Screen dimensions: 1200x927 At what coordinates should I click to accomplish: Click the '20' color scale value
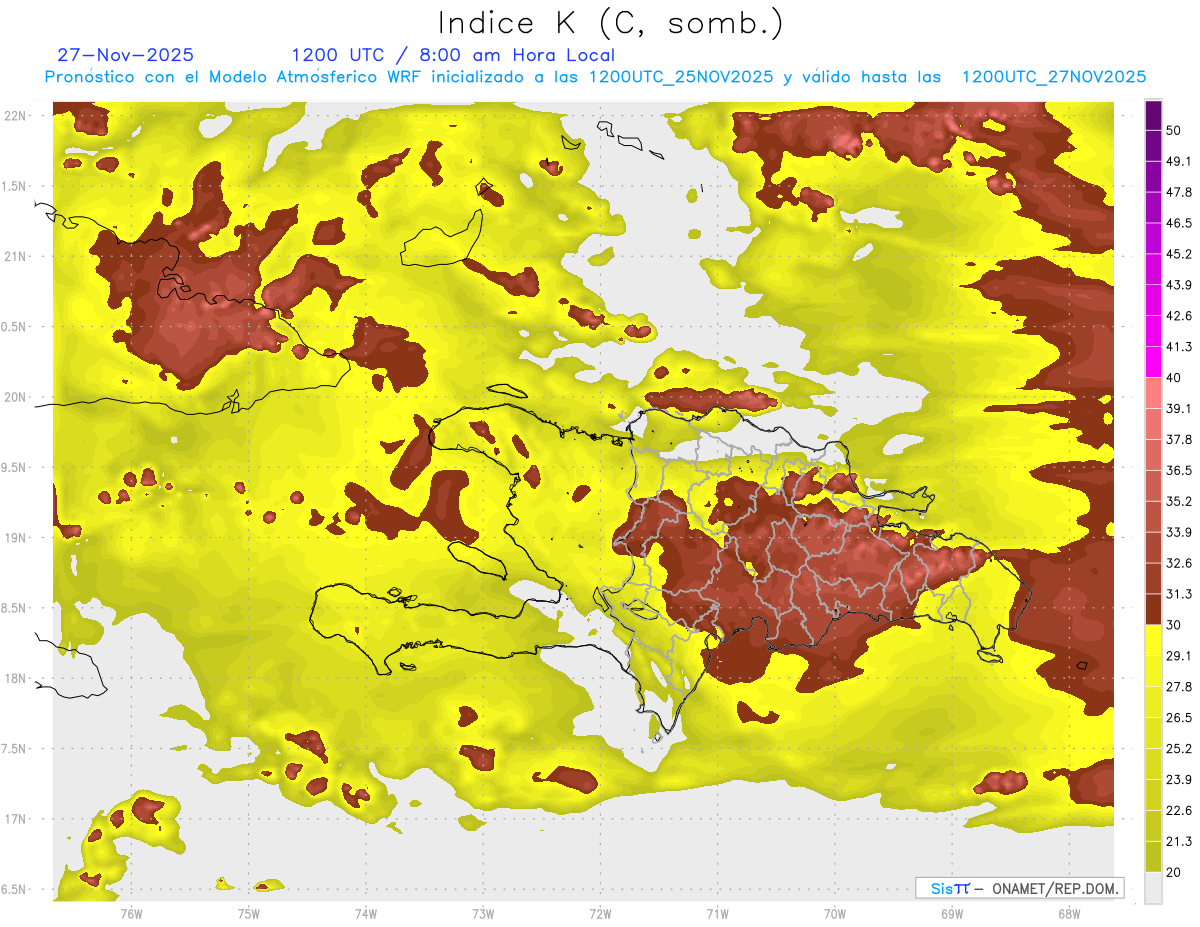[x=1175, y=872]
